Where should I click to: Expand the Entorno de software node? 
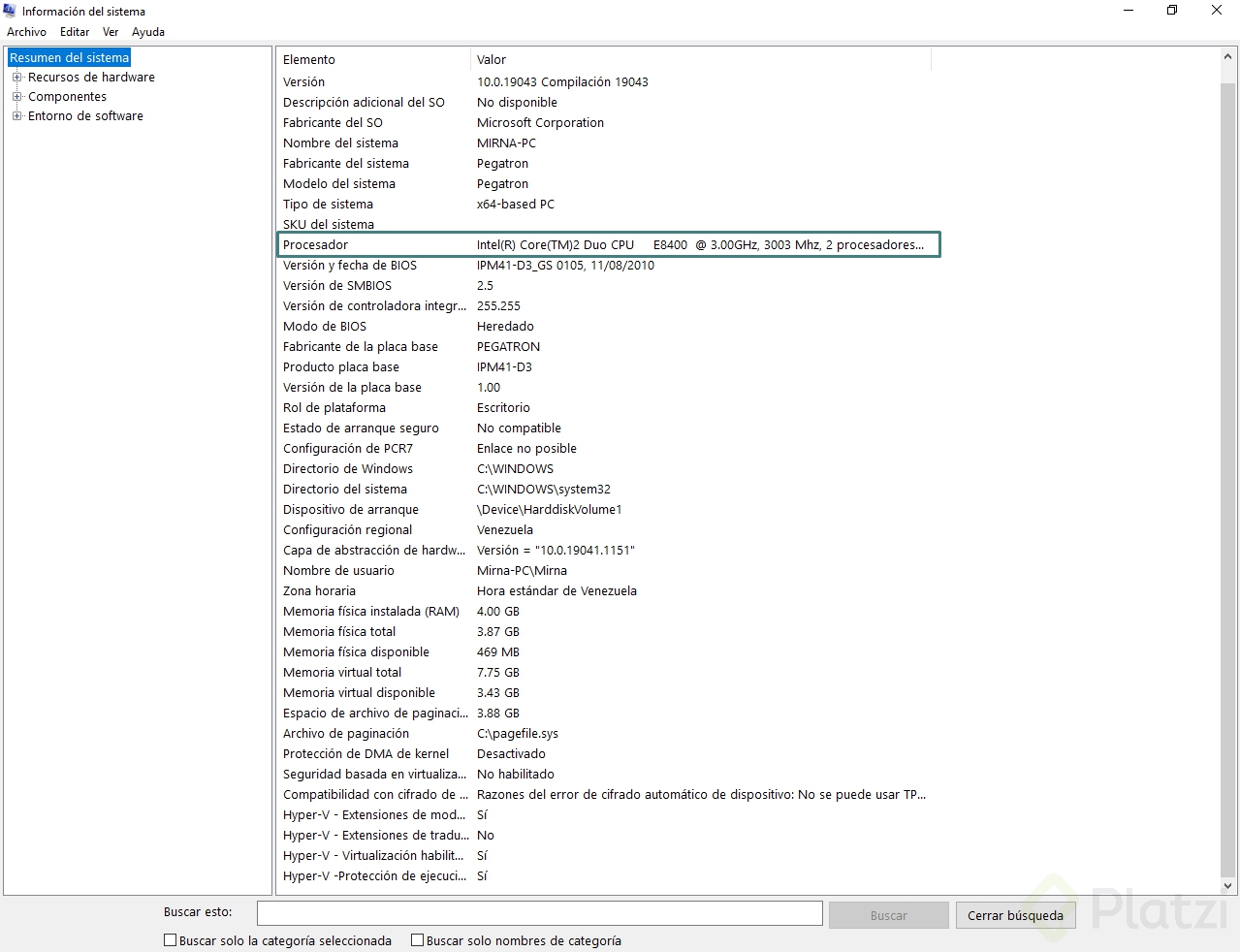coord(16,116)
